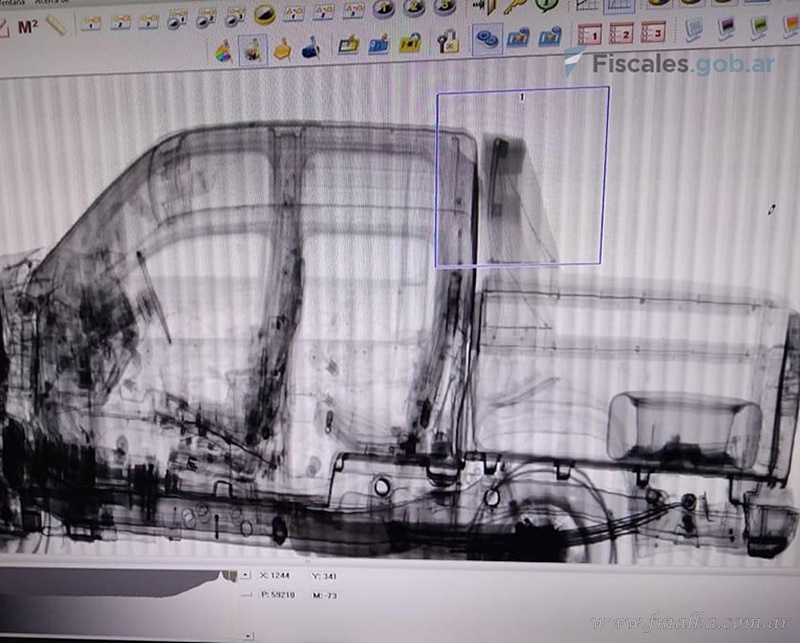Click the color palette paint icon
The width and height of the screenshot is (800, 643).
tap(223, 49)
